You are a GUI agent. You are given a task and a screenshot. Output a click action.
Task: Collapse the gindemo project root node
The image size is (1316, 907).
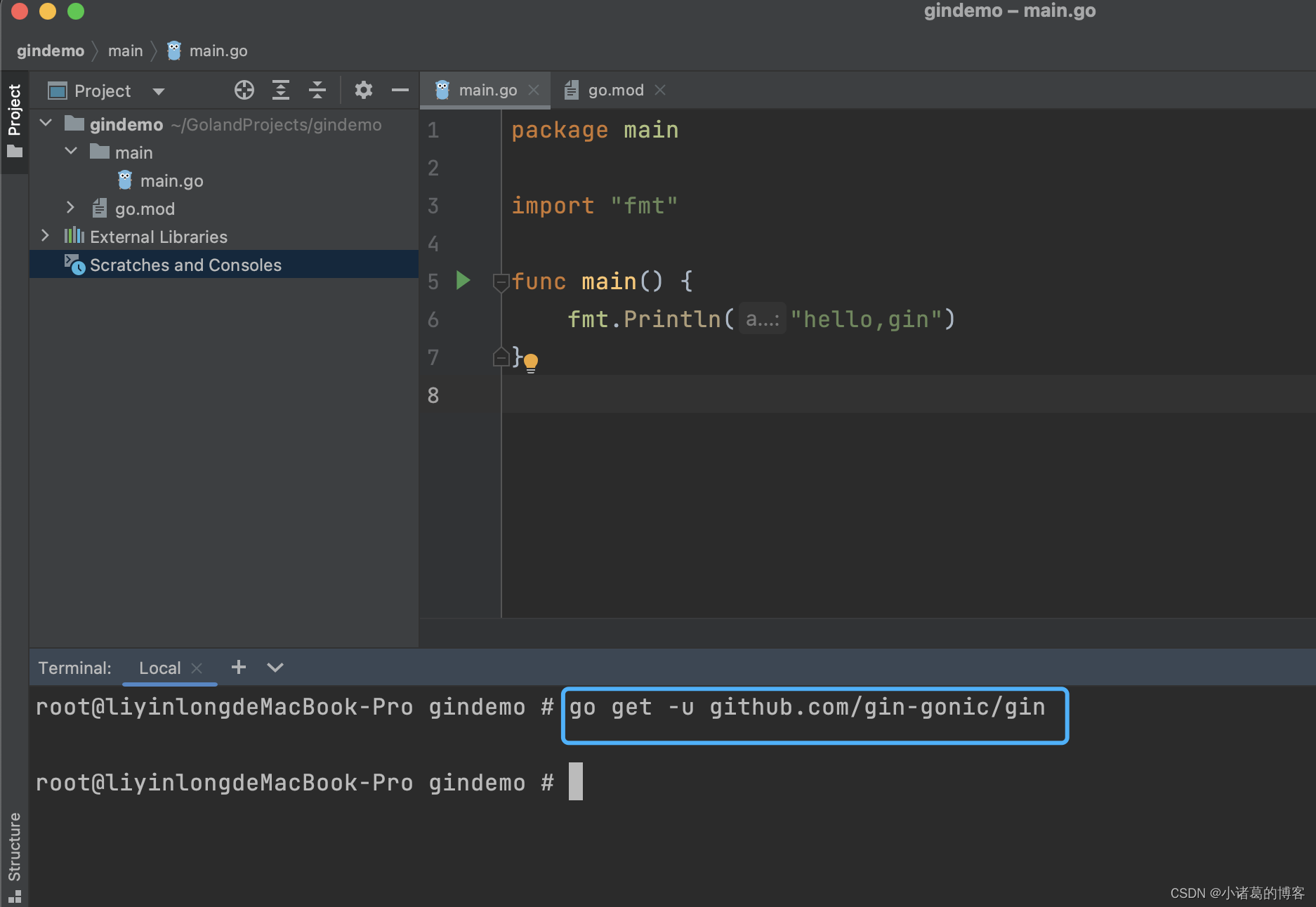point(45,124)
